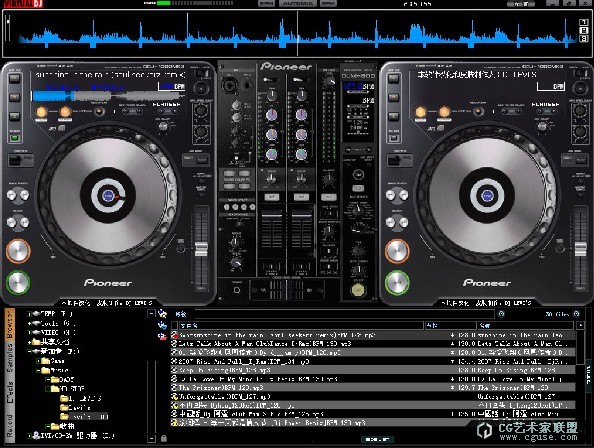Click second blue favorite folder icon
Viewport: 594px width, 448px height.
pos(162,325)
